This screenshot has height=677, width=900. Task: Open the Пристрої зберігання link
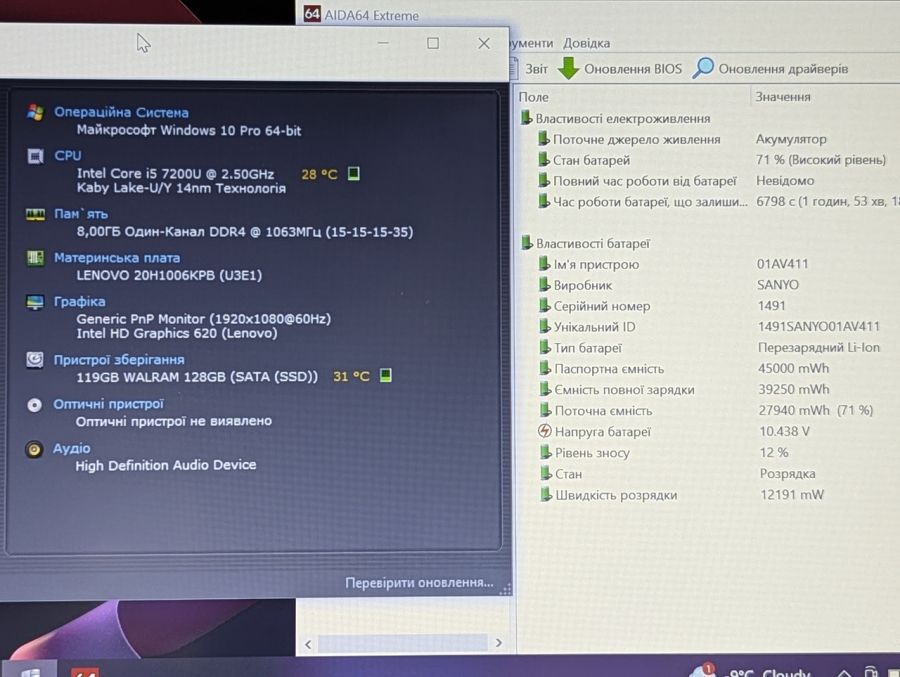[119, 359]
